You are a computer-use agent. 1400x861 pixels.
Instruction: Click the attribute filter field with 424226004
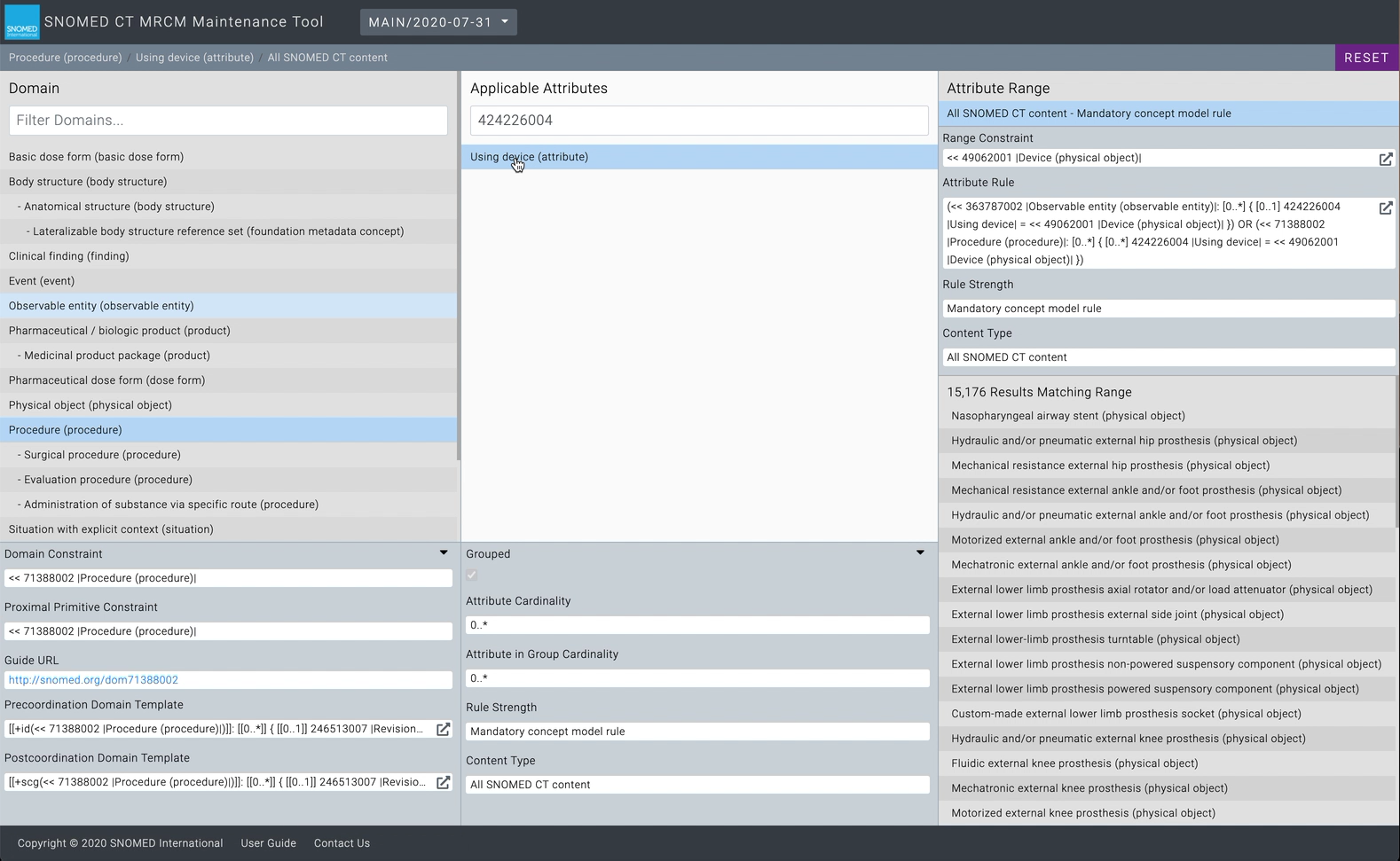coord(699,121)
